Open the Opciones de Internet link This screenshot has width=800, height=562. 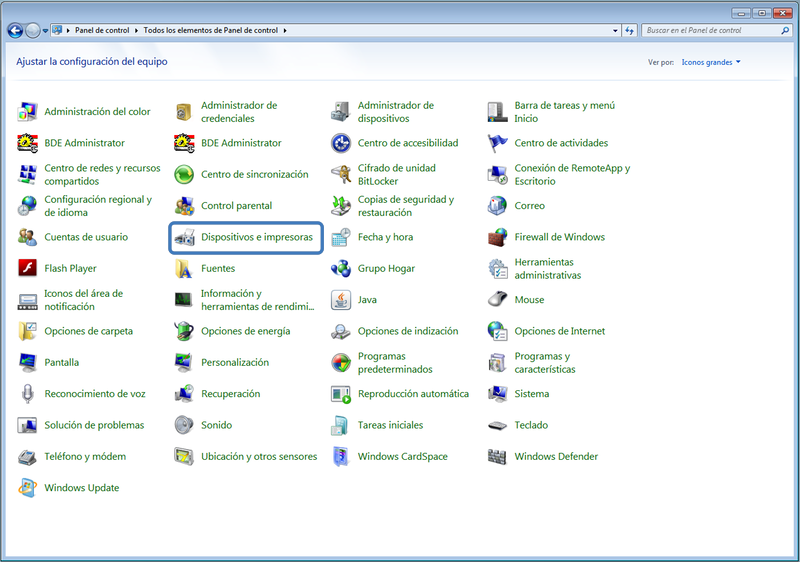click(560, 331)
